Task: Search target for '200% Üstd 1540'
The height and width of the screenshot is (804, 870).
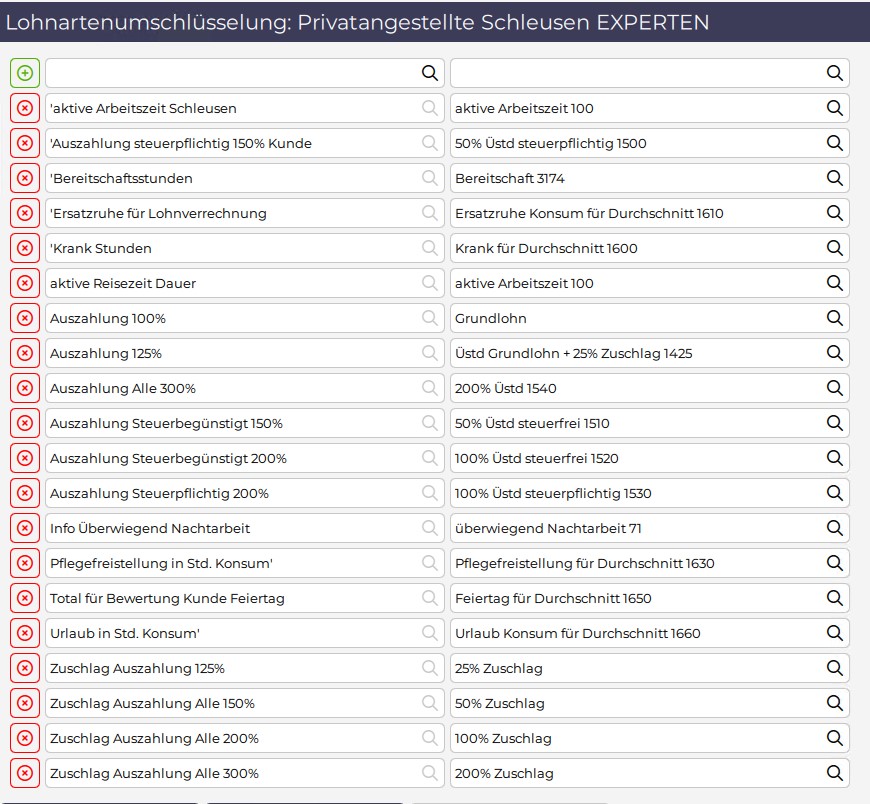Action: [x=834, y=387]
